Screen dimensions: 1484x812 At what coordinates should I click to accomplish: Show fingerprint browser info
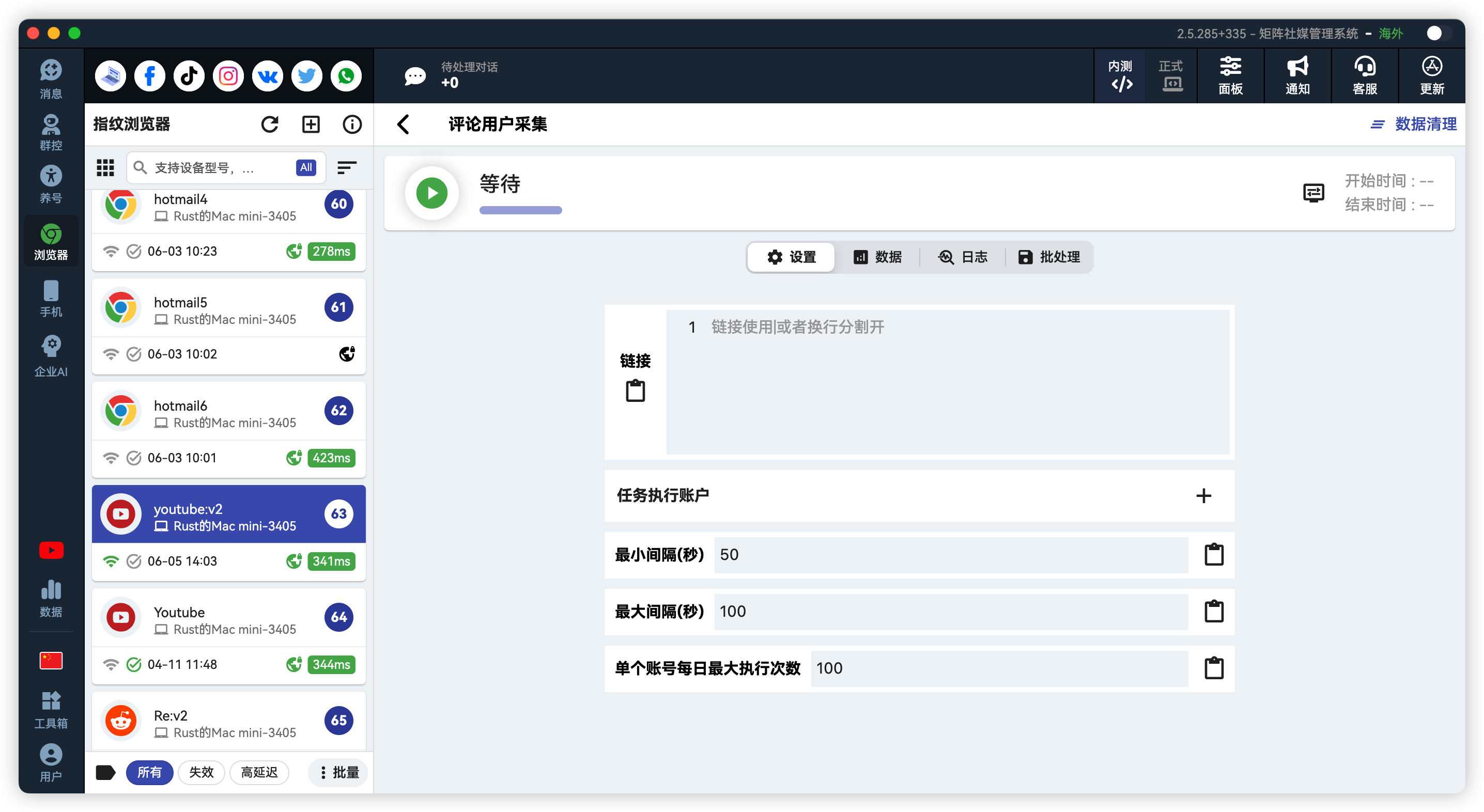click(352, 124)
